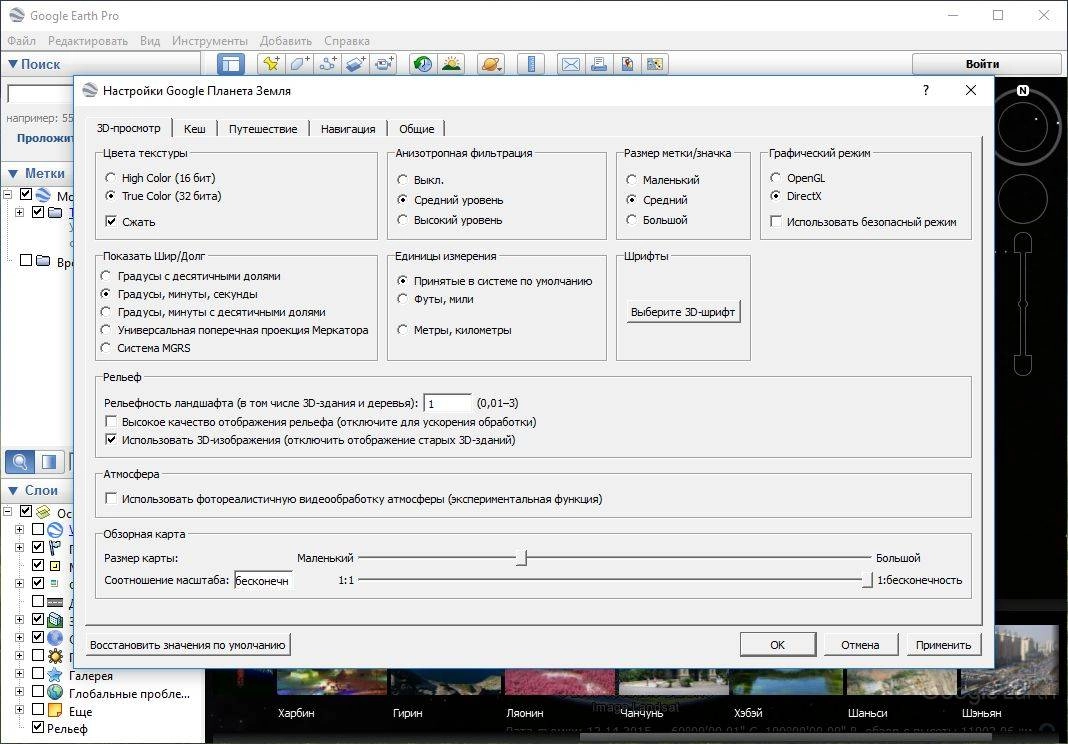Switch to the Общие tab
This screenshot has height=744, width=1068.
tap(416, 129)
